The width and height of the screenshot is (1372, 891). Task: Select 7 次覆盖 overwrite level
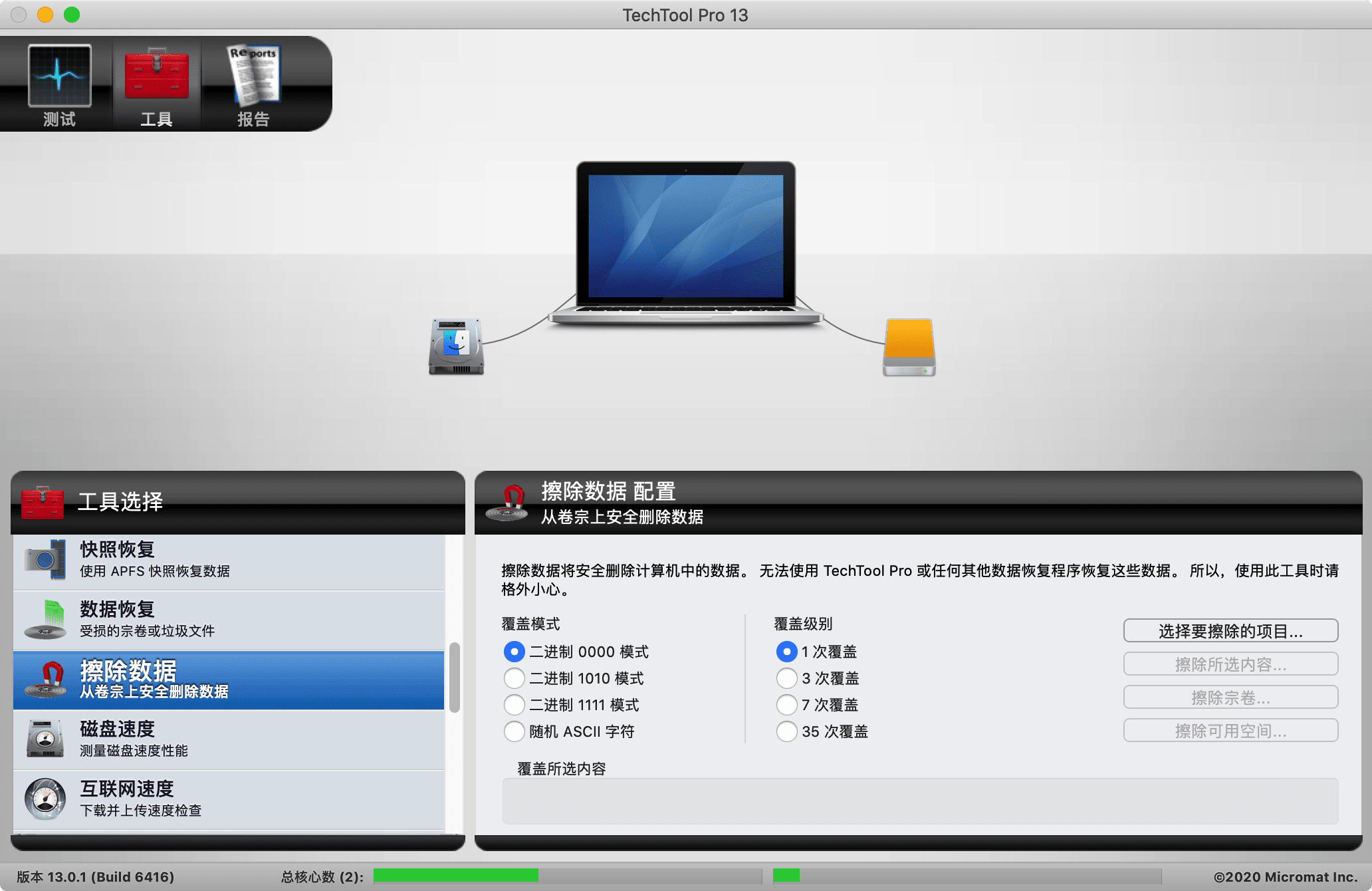click(x=786, y=705)
